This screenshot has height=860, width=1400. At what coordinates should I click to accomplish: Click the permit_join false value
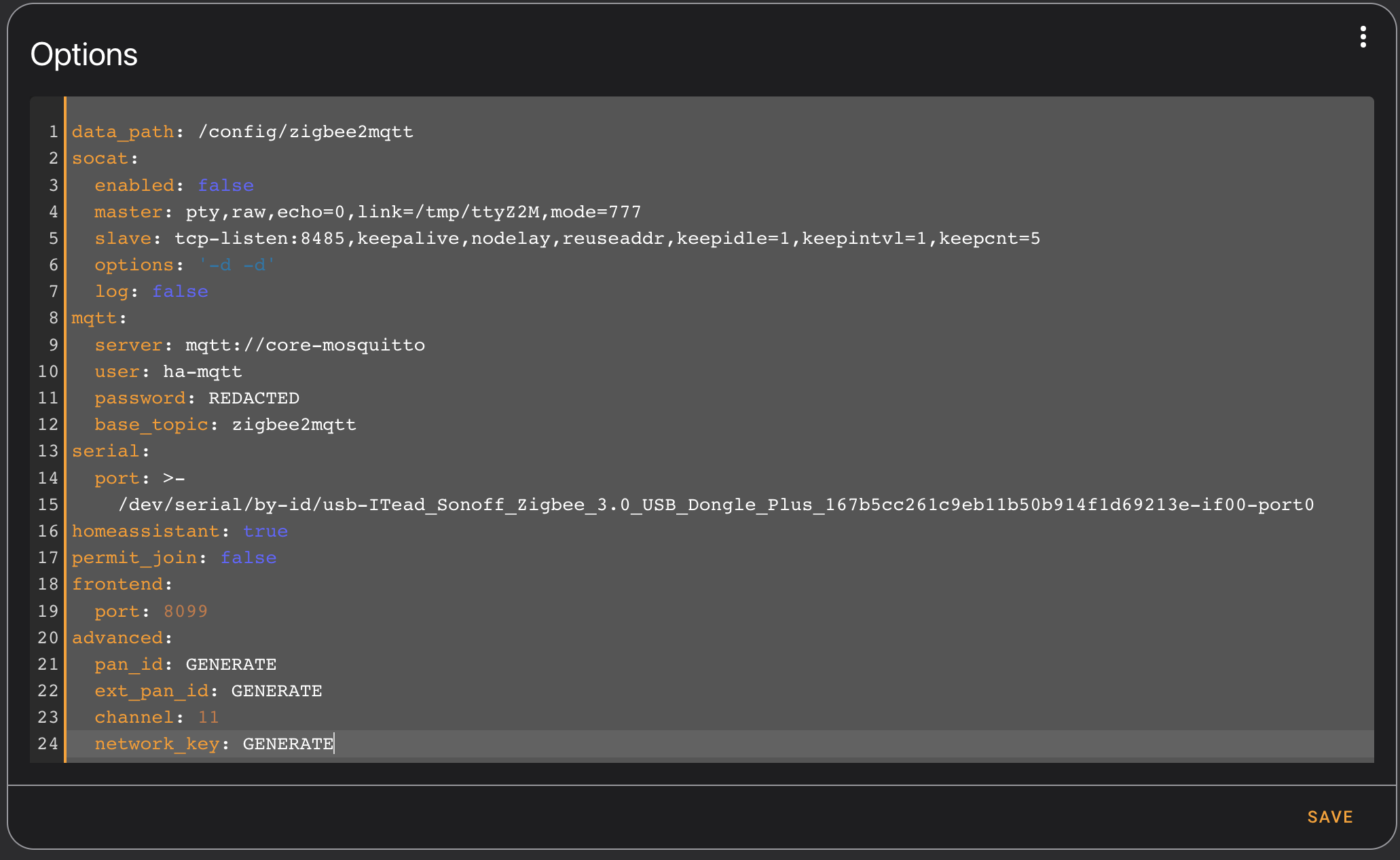[x=248, y=558]
